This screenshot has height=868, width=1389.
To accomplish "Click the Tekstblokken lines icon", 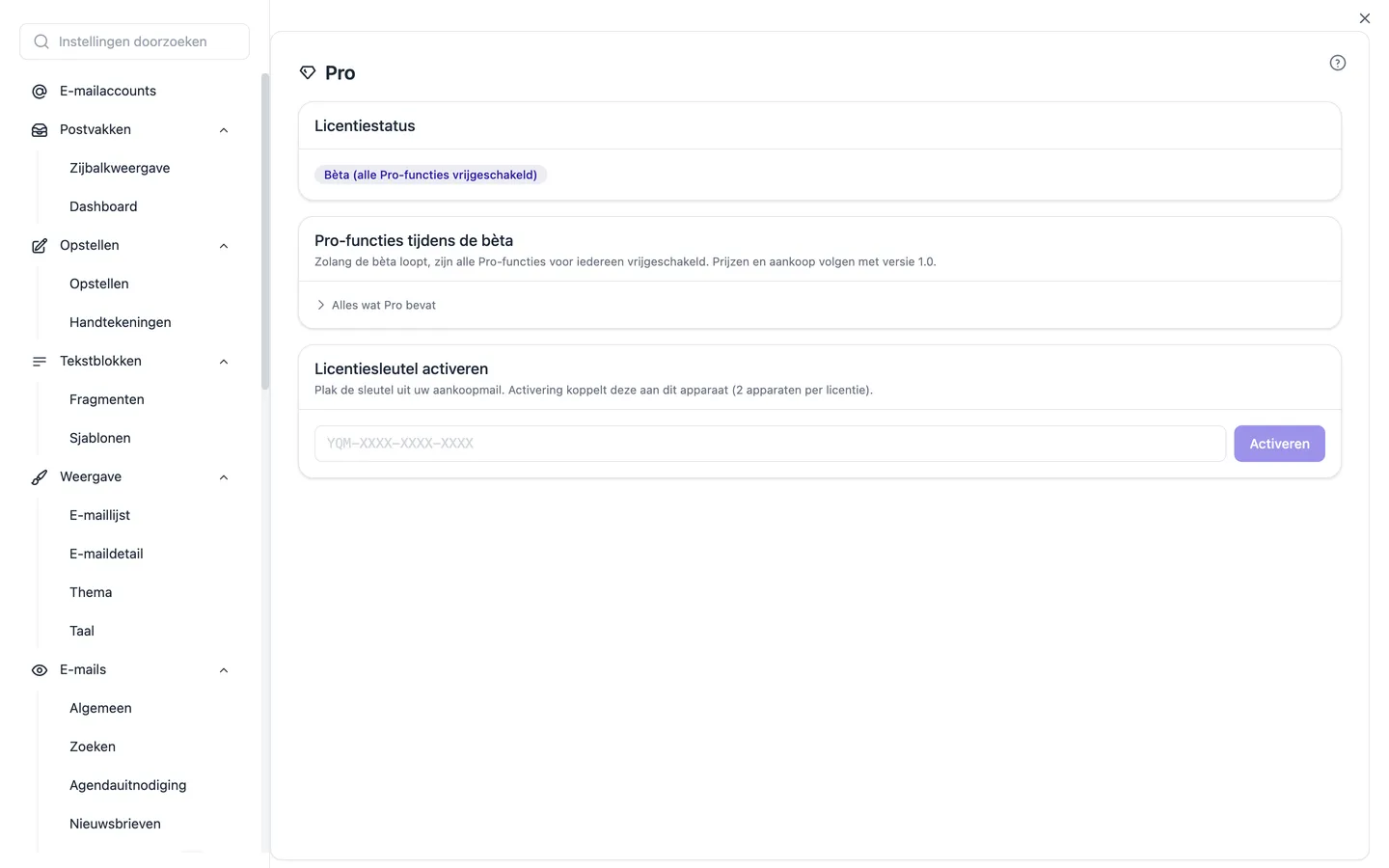I will click(x=40, y=362).
